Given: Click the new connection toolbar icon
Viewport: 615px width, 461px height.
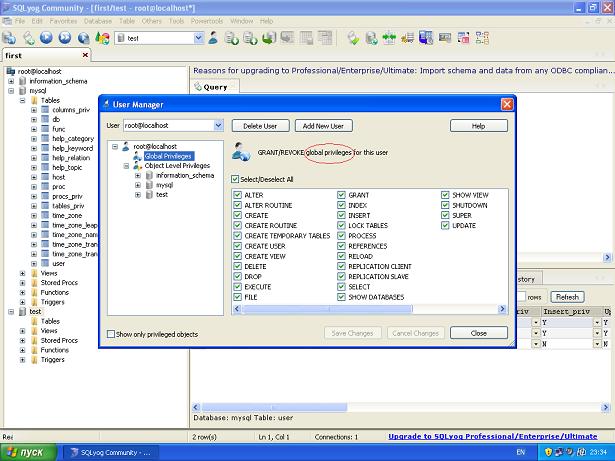Looking at the screenshot, I should 9,38.
